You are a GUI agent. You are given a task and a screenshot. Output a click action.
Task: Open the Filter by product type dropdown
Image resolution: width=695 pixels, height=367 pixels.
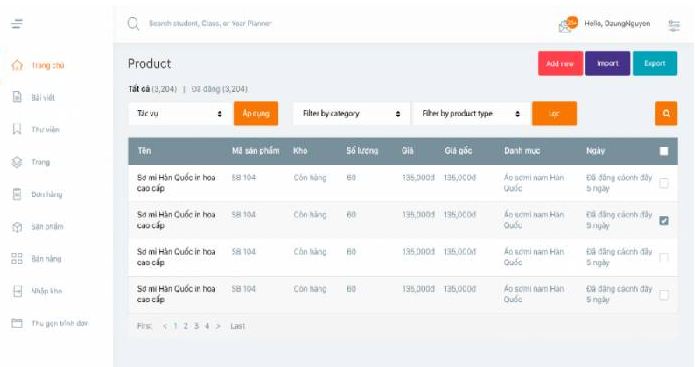(x=472, y=113)
